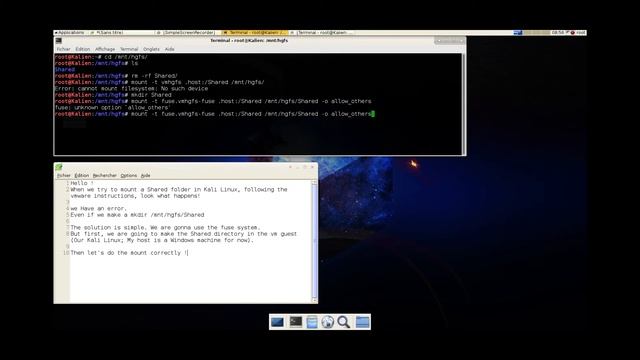Switch to the Sans titre taskbar window

[121, 33]
